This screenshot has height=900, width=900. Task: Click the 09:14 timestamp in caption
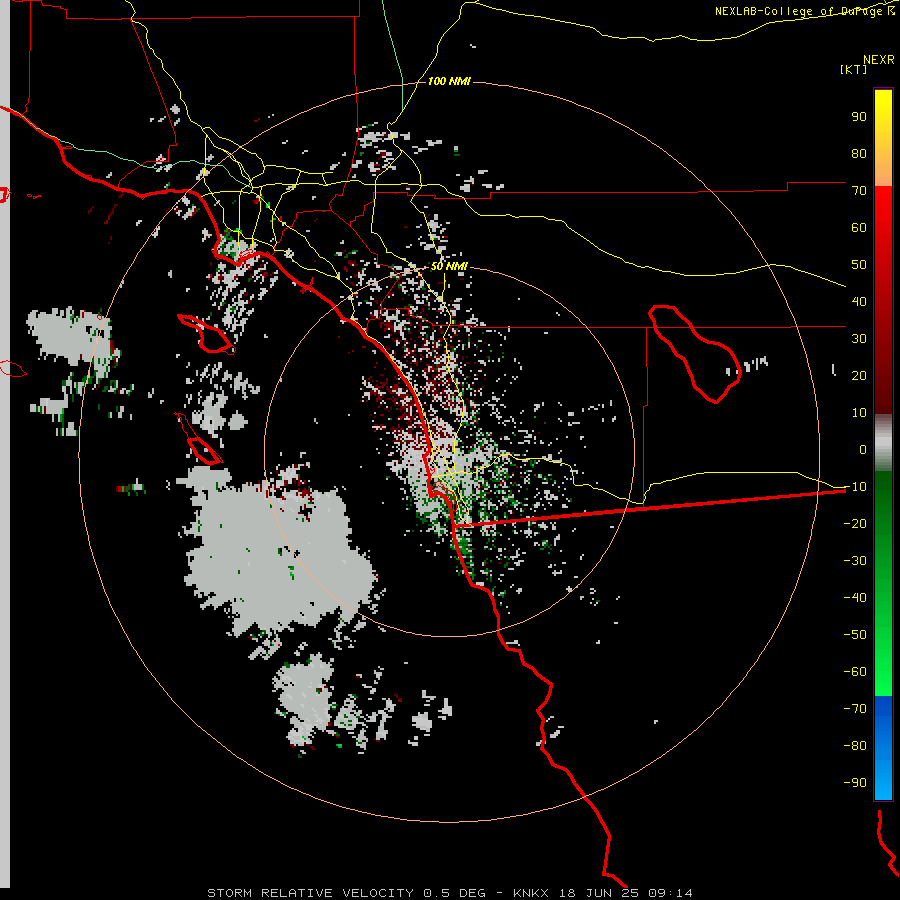click(x=670, y=893)
